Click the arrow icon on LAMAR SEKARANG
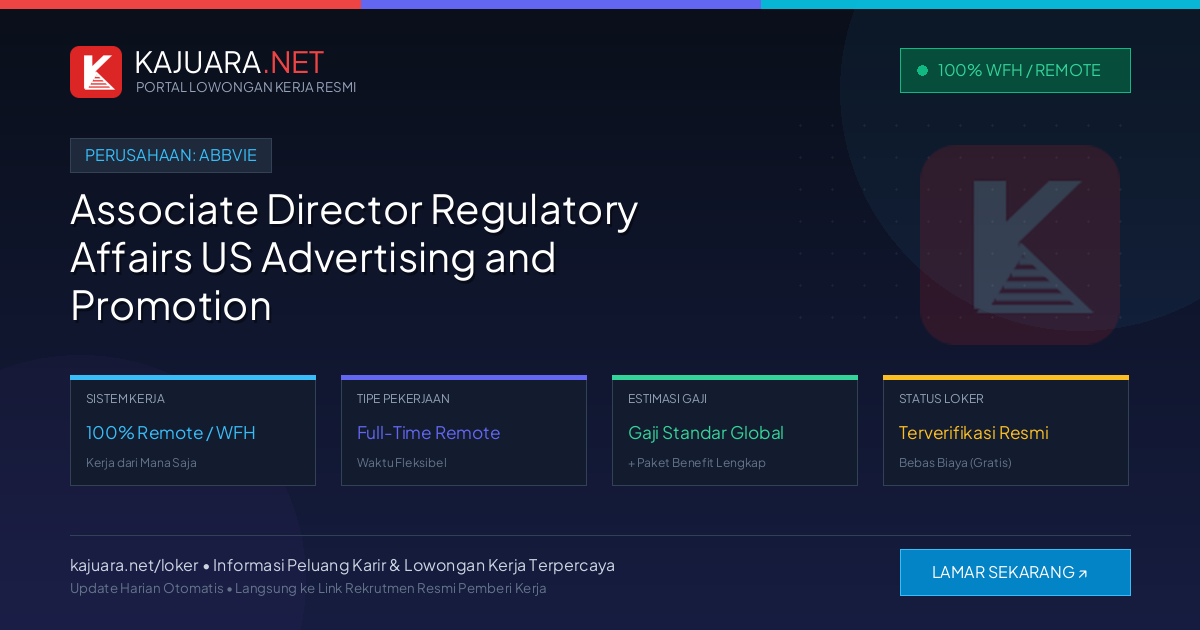 tap(1082, 574)
